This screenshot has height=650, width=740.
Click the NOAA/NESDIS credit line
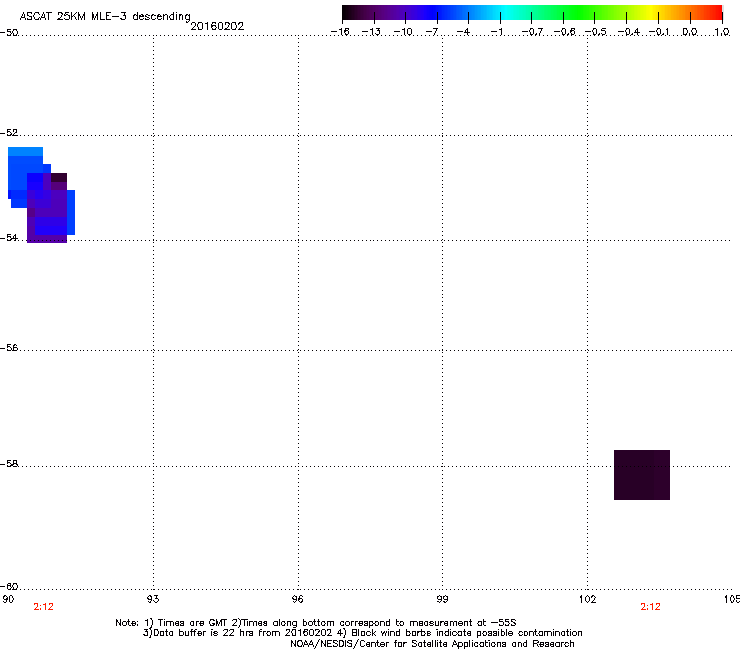tap(432, 644)
